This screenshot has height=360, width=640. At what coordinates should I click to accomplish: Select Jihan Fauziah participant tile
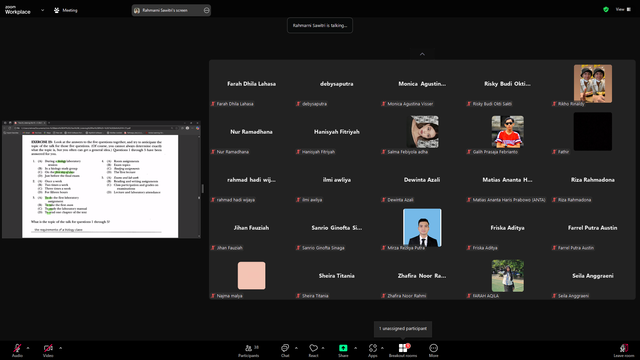[x=251, y=228]
